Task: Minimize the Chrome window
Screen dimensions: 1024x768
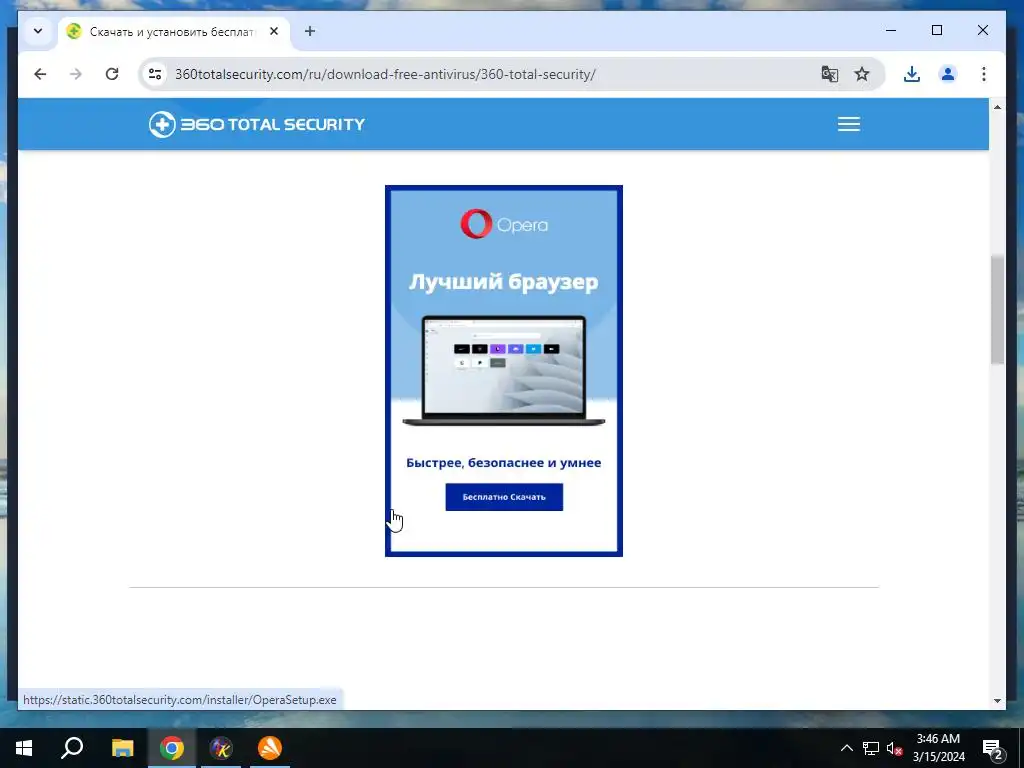Action: (x=891, y=30)
